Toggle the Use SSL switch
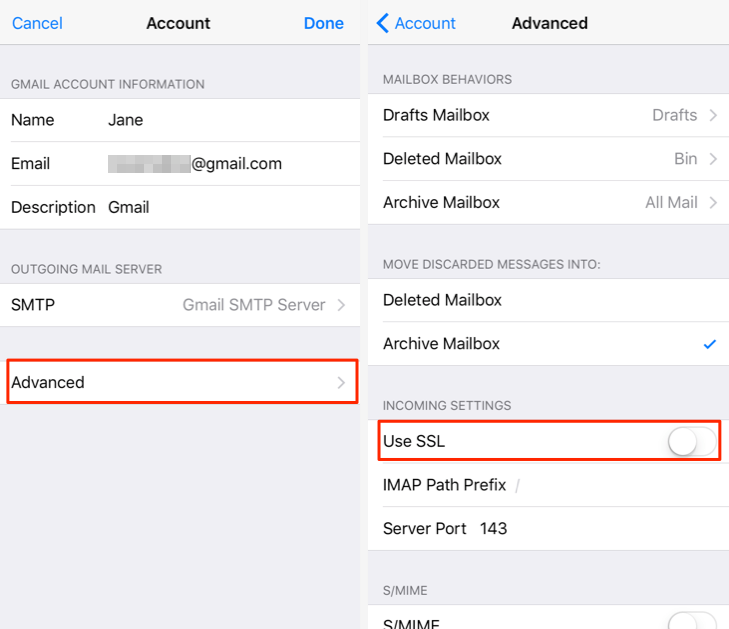This screenshot has width=729, height=629. coord(692,441)
